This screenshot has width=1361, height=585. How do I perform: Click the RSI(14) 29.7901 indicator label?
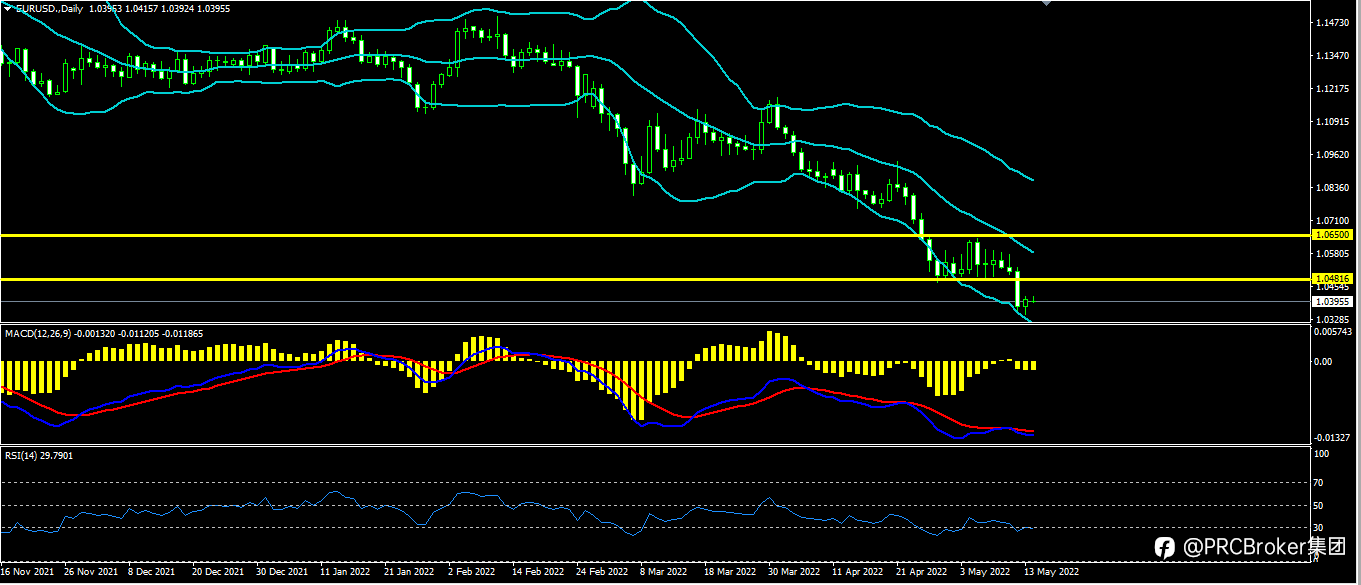[x=38, y=455]
